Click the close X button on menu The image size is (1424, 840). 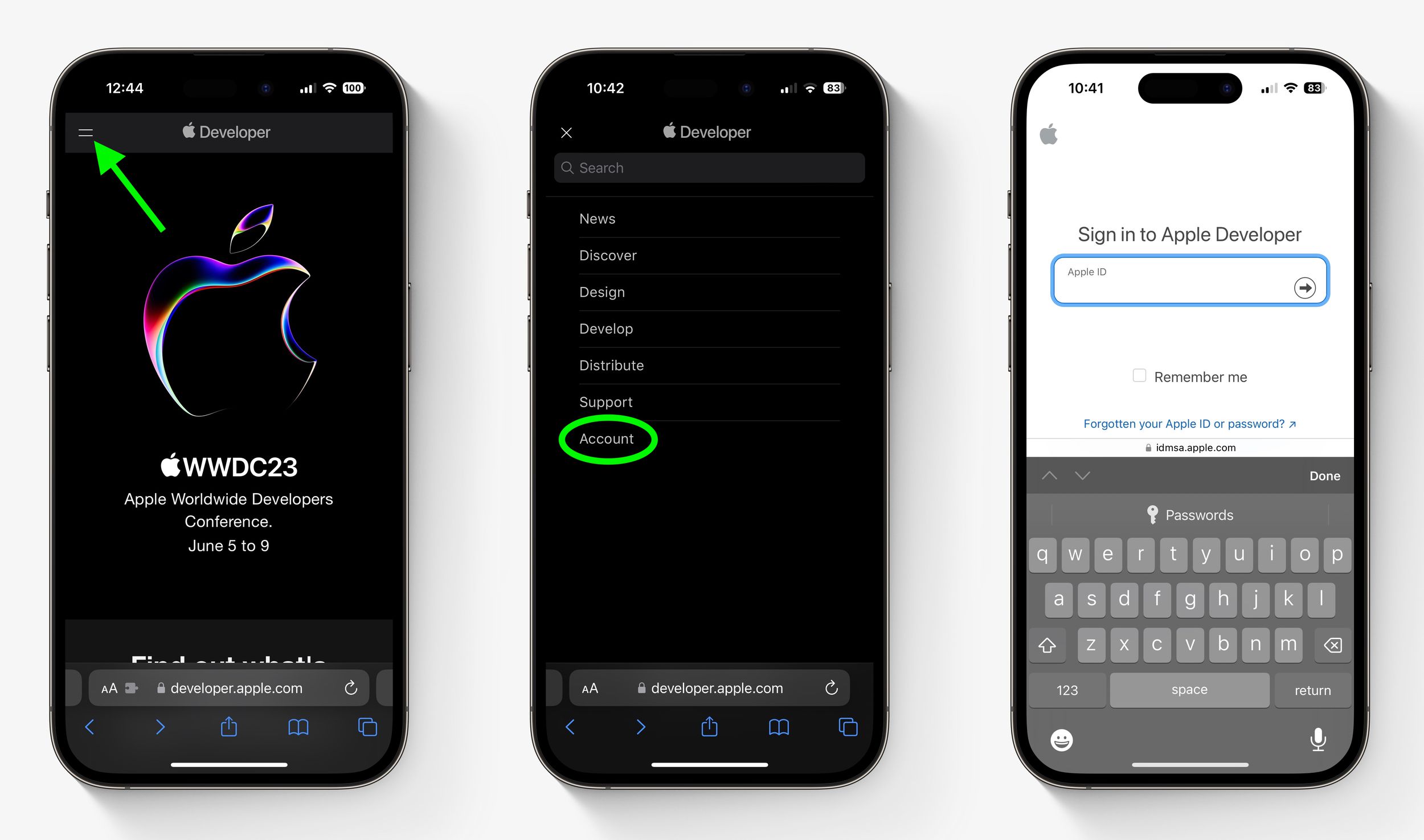point(566,131)
